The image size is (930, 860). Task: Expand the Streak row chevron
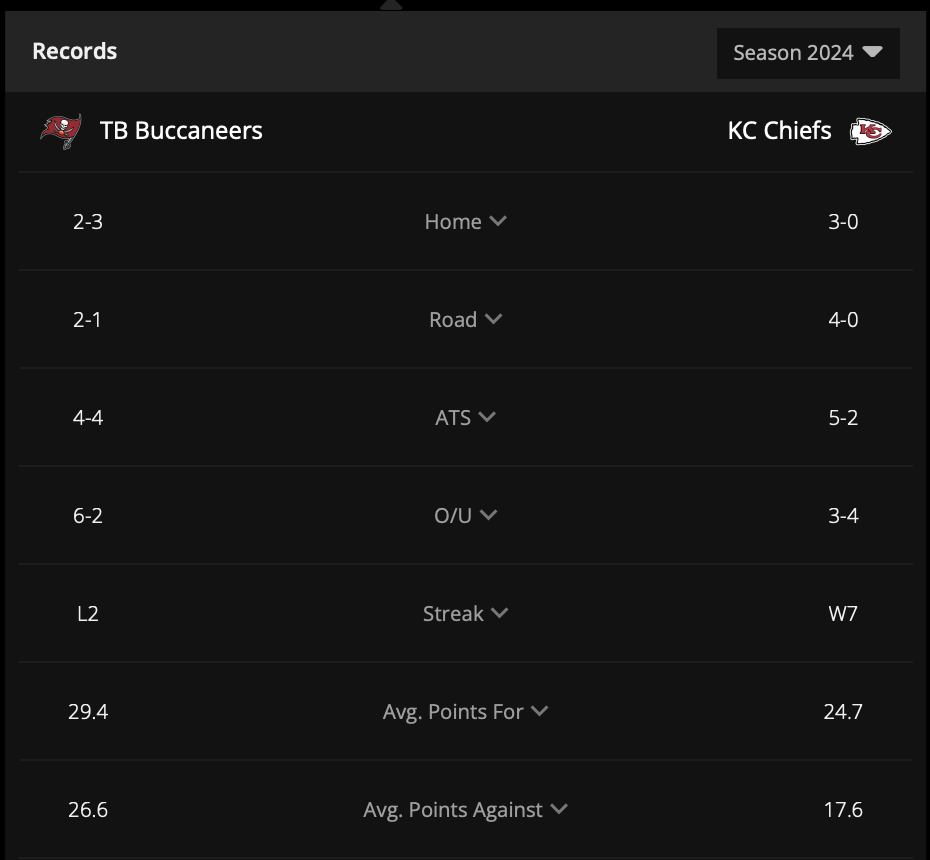[499, 613]
